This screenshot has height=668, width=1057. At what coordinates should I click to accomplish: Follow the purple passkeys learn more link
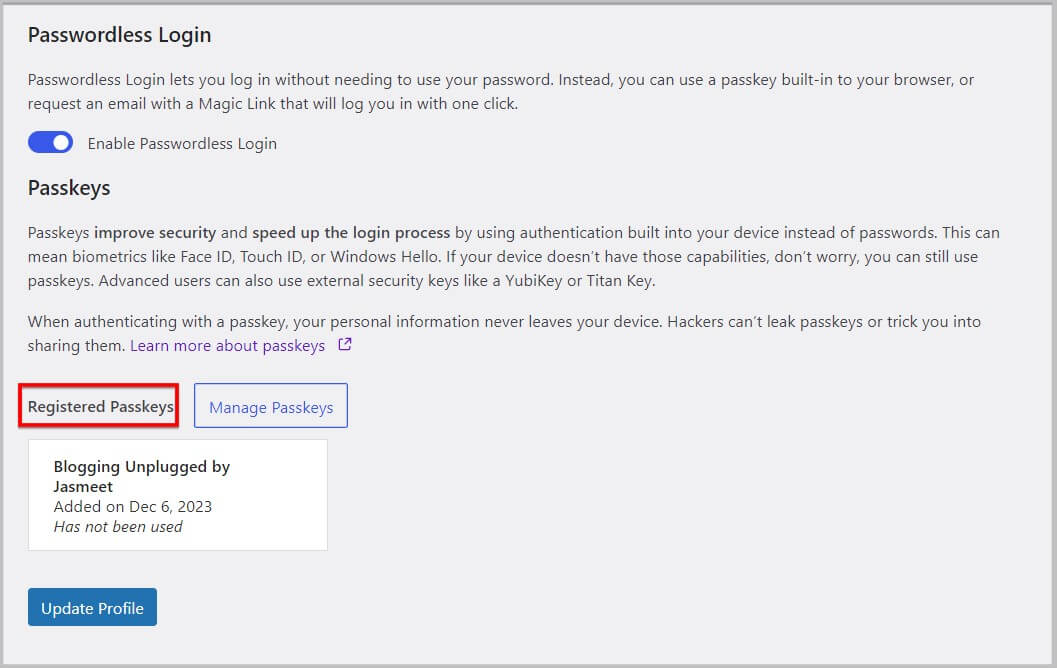(x=226, y=344)
